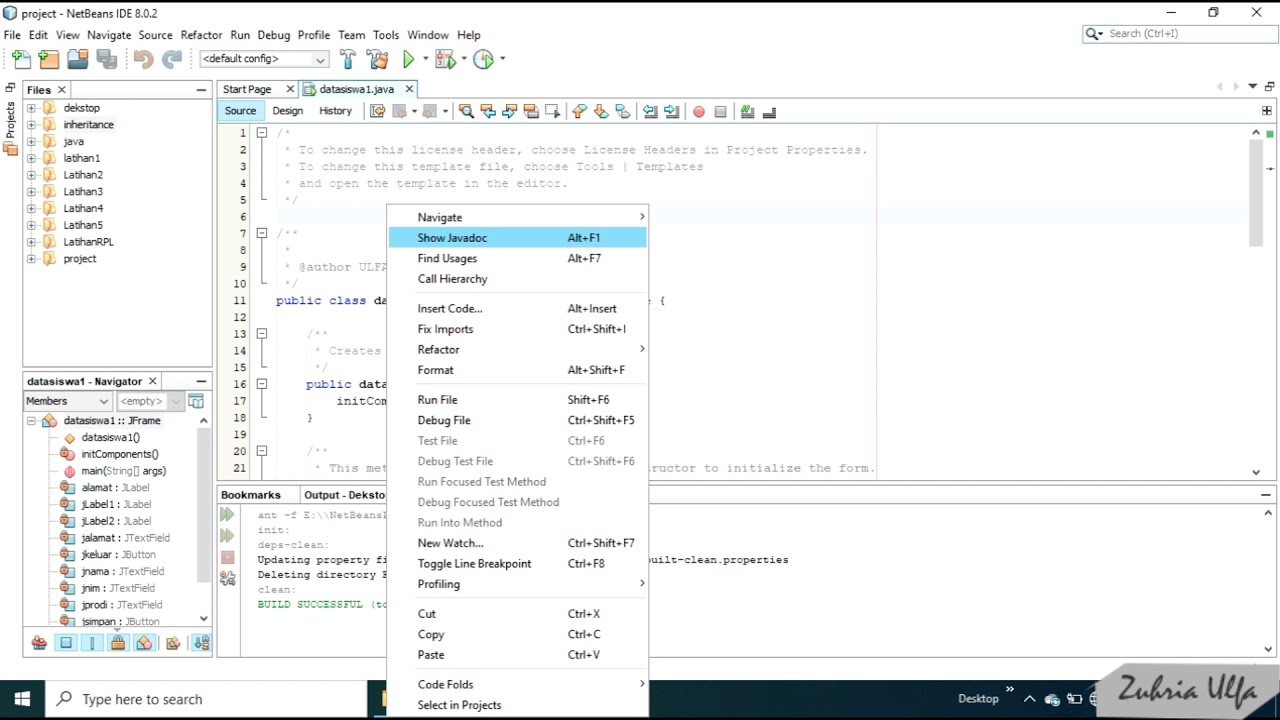Run the project with green play icon
This screenshot has height=720, width=1280.
pyautogui.click(x=408, y=59)
